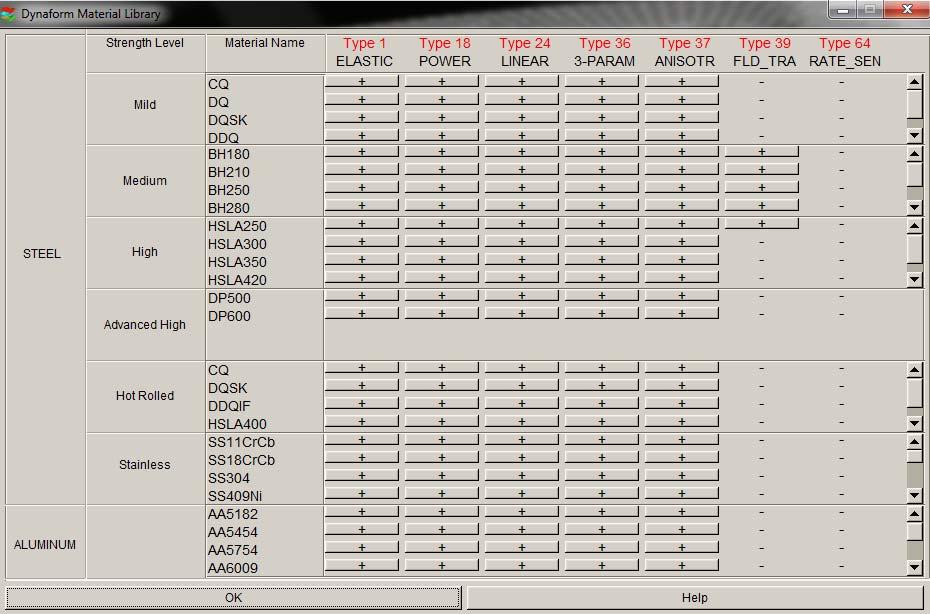The image size is (930, 614).
Task: Minimize the Material Library window
Action: coord(843,10)
